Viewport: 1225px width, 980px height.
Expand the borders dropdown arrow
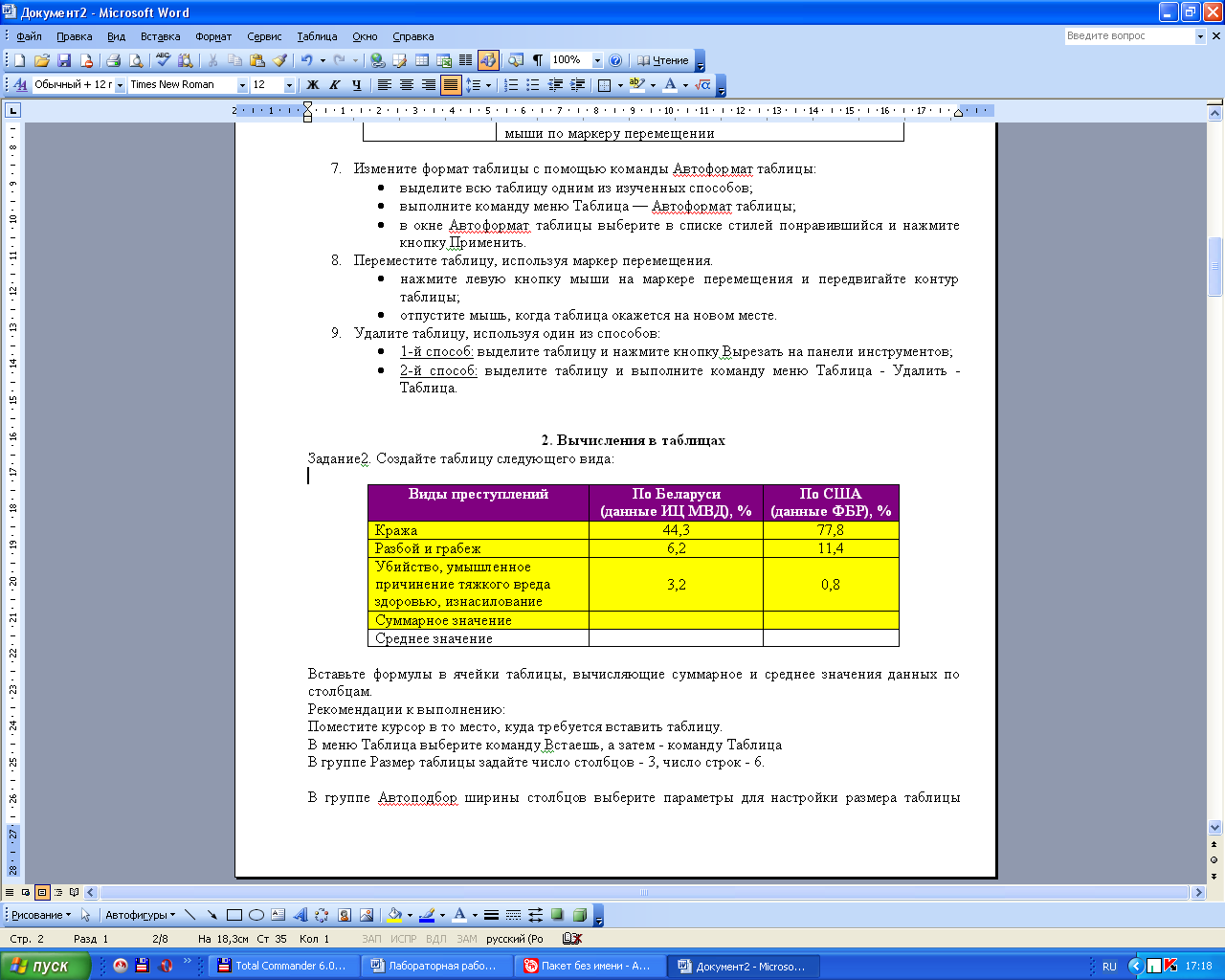click(x=620, y=85)
